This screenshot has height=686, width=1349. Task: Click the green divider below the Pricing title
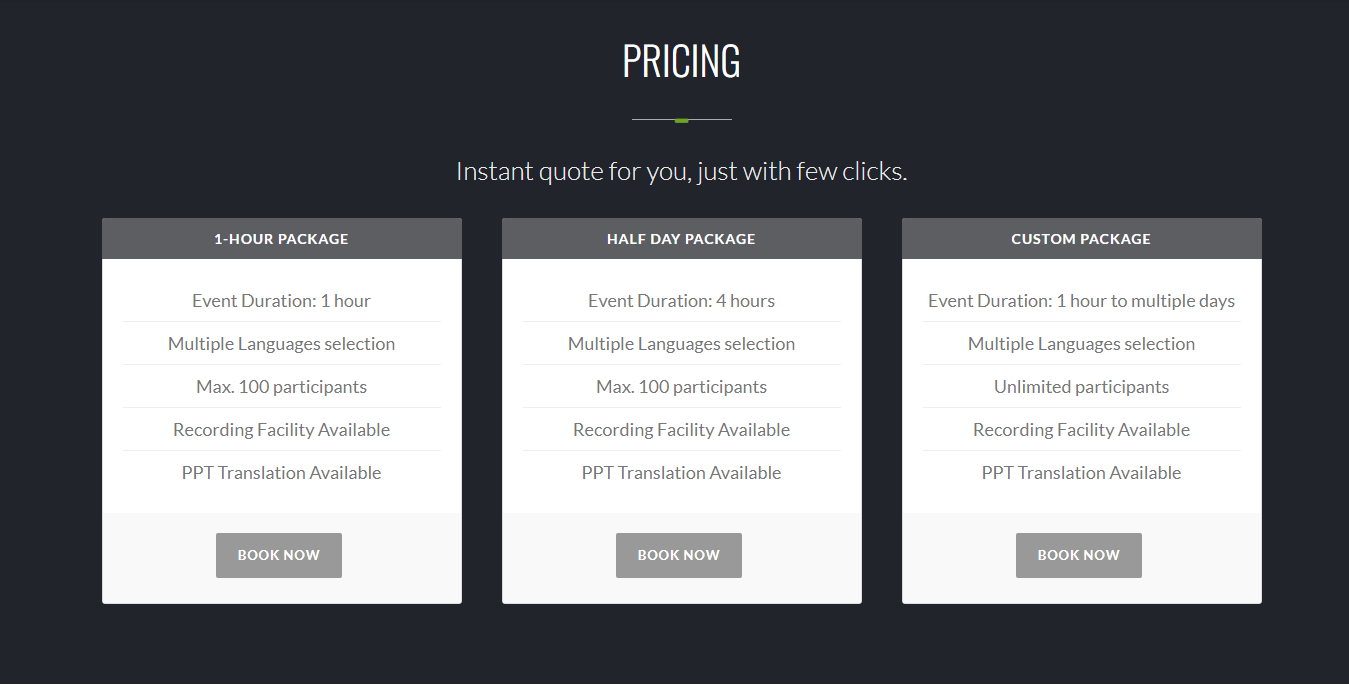click(x=681, y=120)
